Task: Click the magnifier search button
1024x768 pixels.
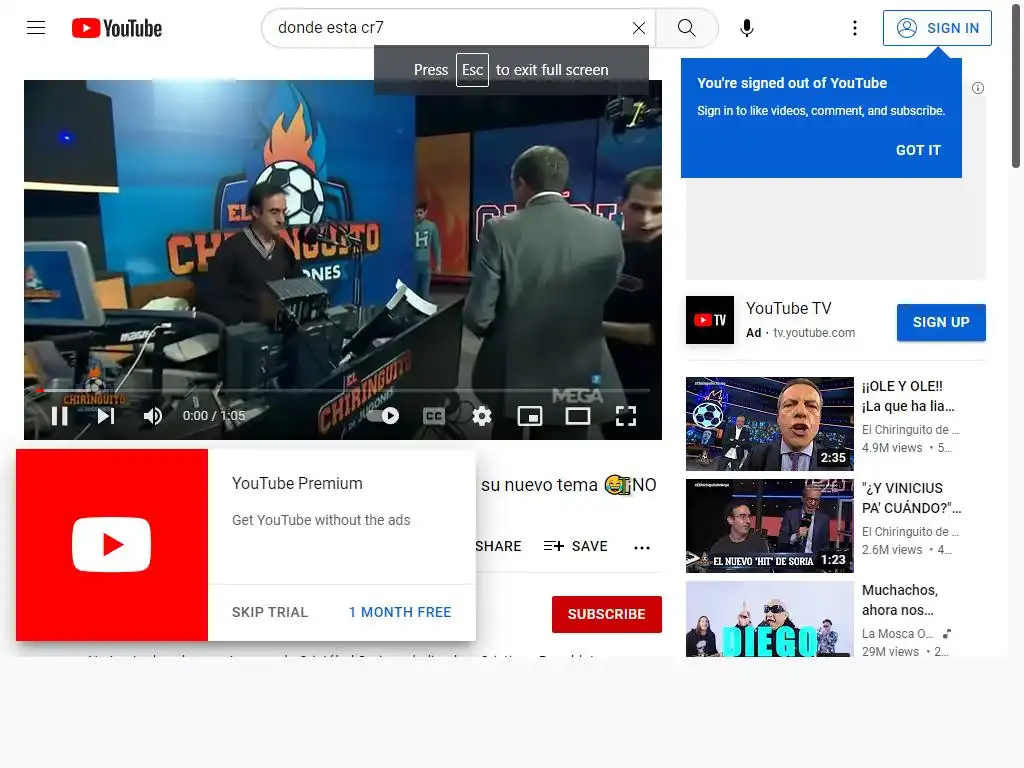Action: 686,27
